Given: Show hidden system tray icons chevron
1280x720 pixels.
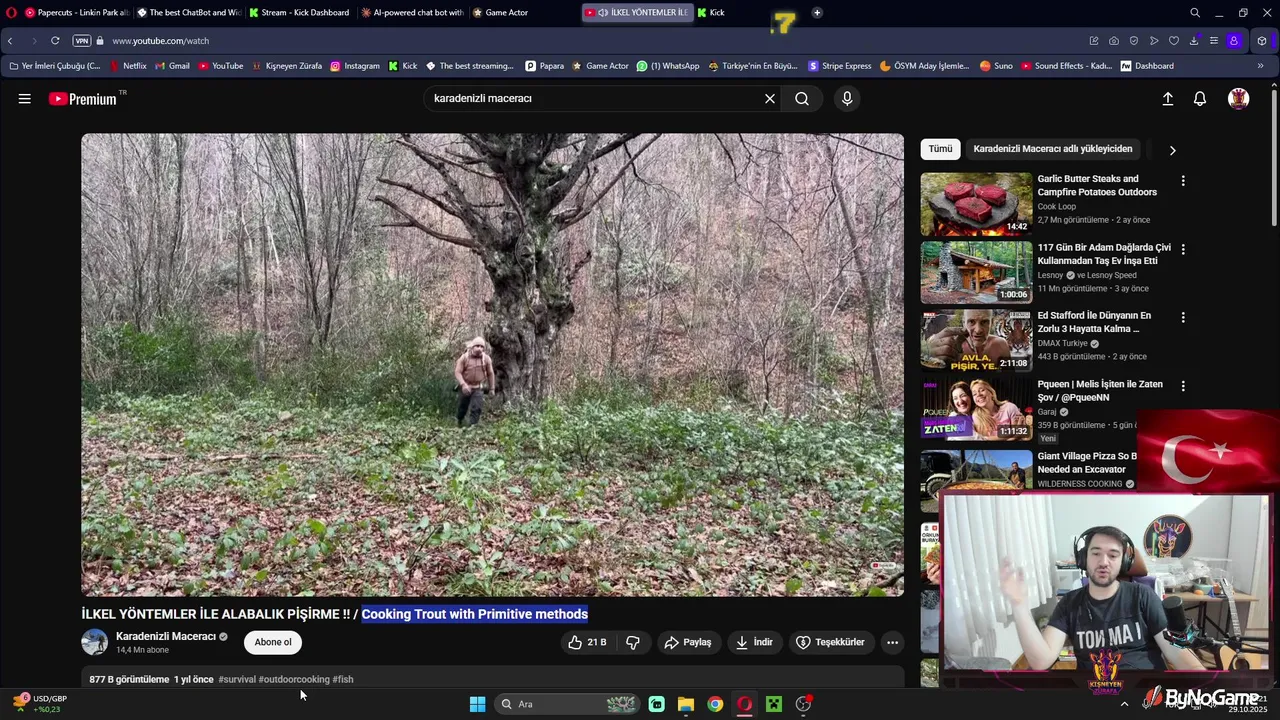Looking at the screenshot, I should click(1124, 704).
